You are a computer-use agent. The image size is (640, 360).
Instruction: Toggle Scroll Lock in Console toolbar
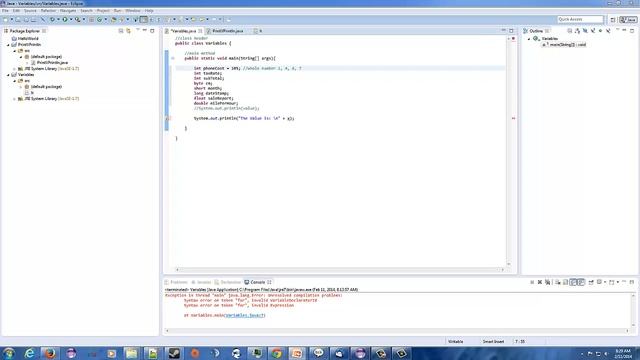565,282
